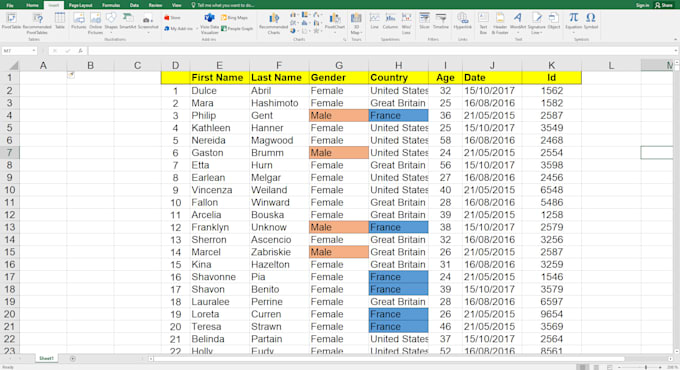Click the Insert Function fx button

(x=81, y=51)
